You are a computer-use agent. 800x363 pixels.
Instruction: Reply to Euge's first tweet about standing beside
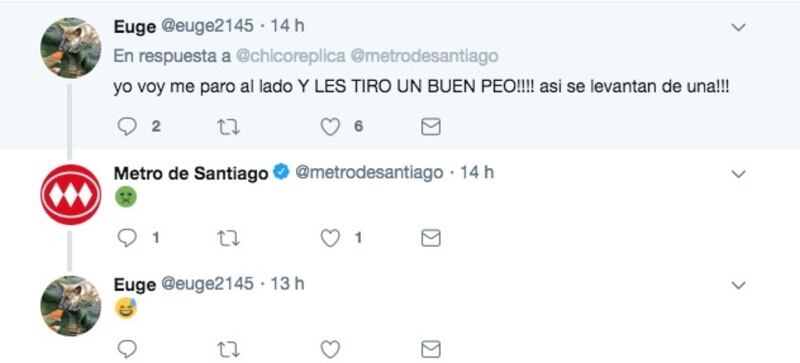pyautogui.click(x=127, y=127)
